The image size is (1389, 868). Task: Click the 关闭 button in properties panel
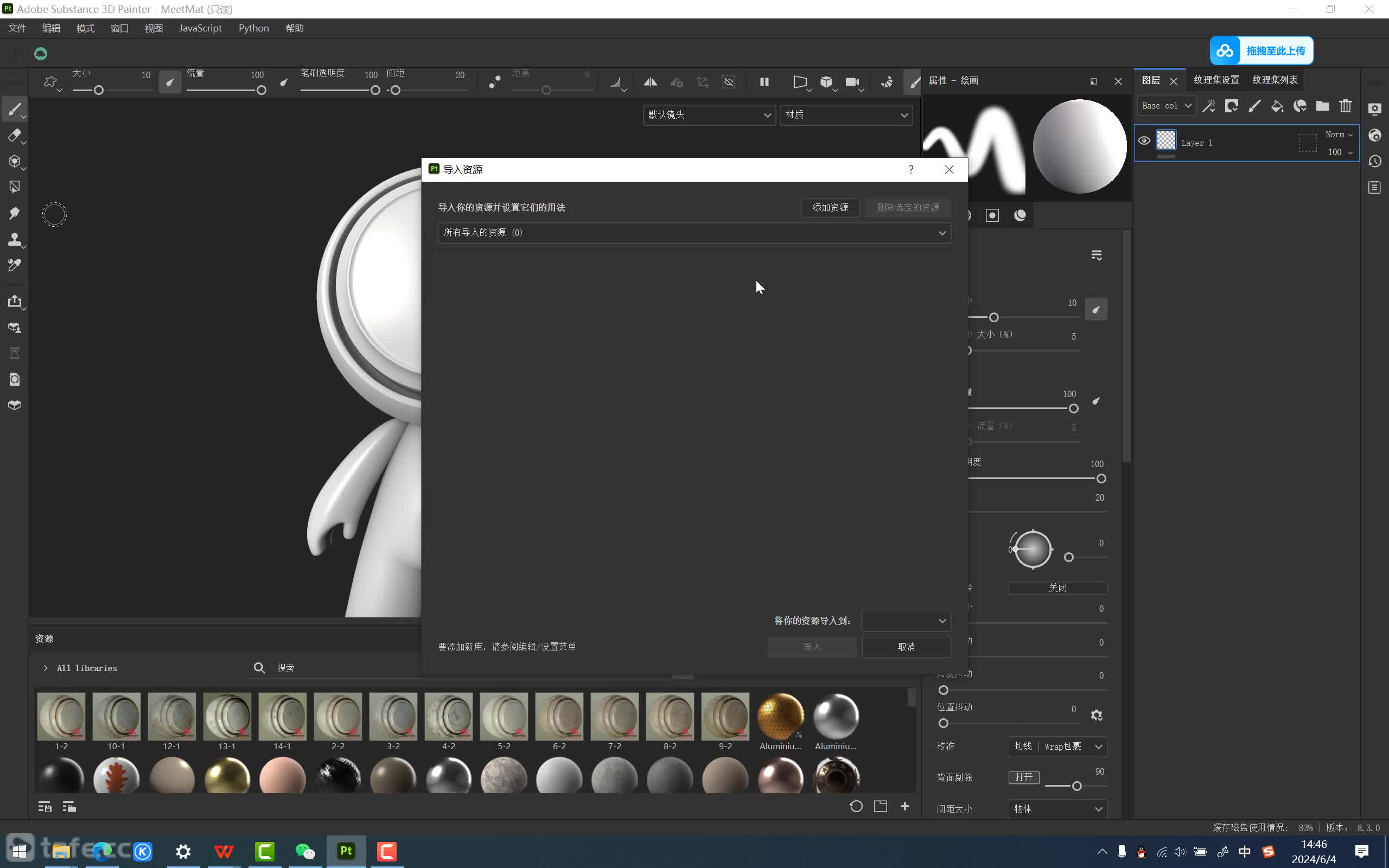[1057, 588]
